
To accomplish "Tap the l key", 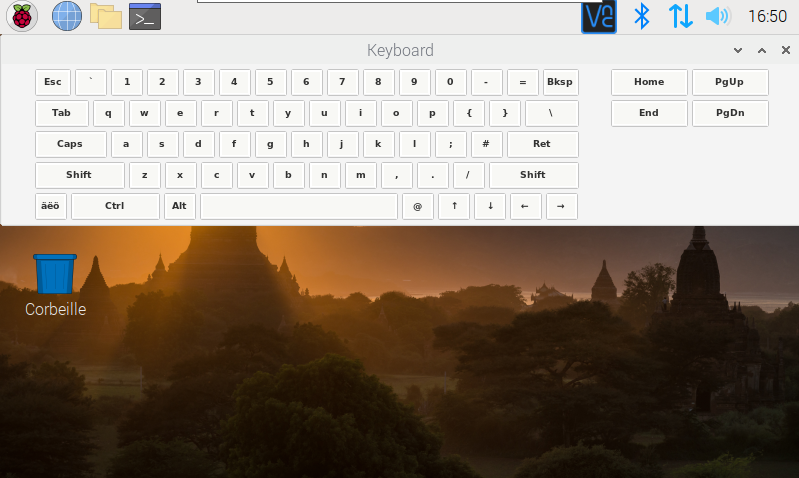I will (415, 144).
